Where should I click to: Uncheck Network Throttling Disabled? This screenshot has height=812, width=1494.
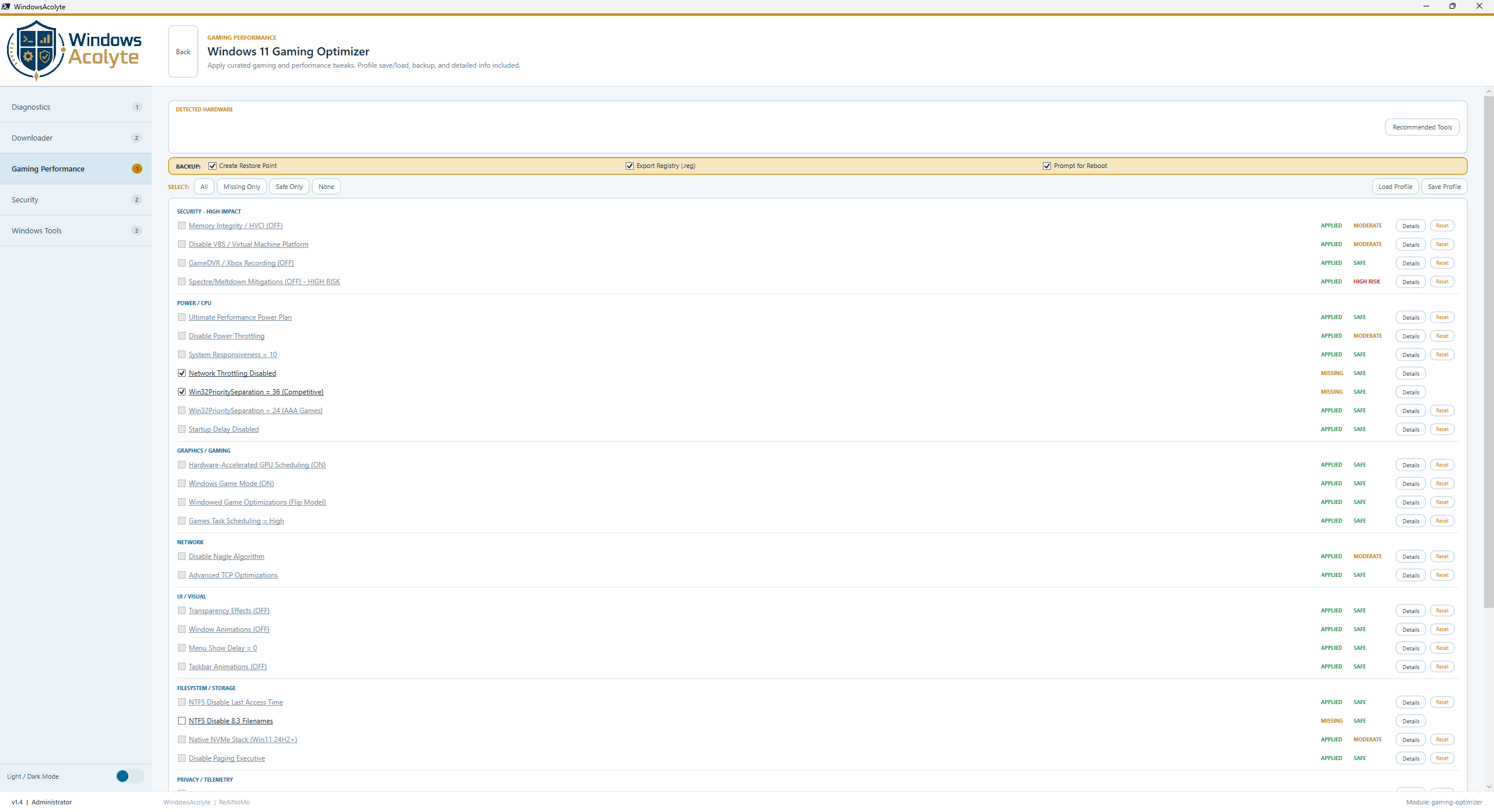(x=182, y=373)
